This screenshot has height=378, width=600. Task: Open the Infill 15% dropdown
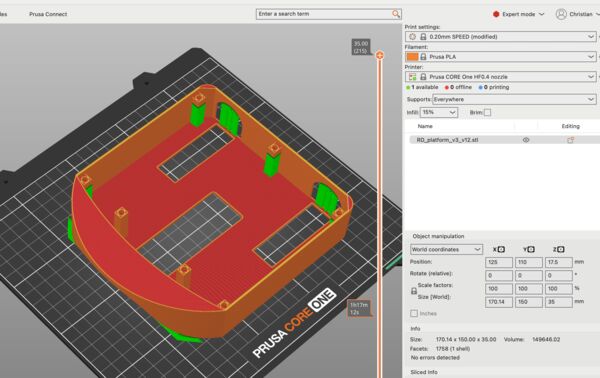pyautogui.click(x=439, y=112)
